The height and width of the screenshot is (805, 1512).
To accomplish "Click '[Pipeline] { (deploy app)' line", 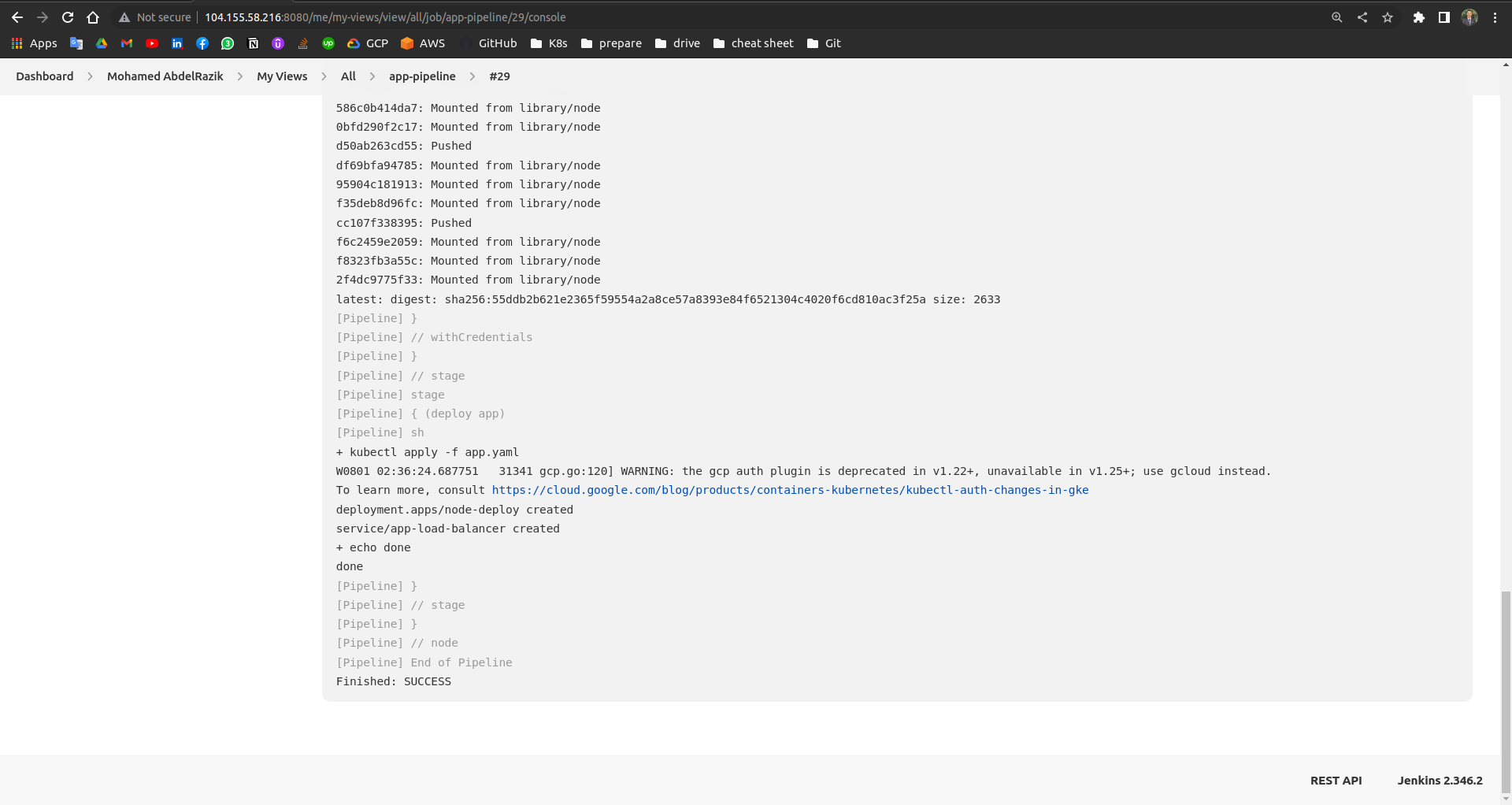I will pos(421,414).
